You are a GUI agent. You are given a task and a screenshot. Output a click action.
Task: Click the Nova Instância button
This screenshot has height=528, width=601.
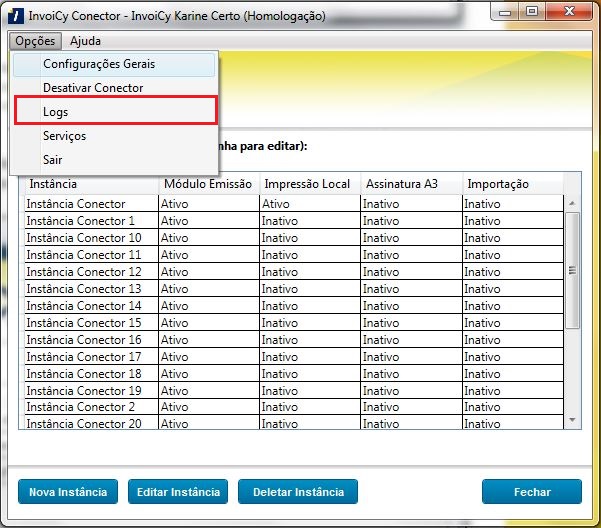click(x=68, y=492)
